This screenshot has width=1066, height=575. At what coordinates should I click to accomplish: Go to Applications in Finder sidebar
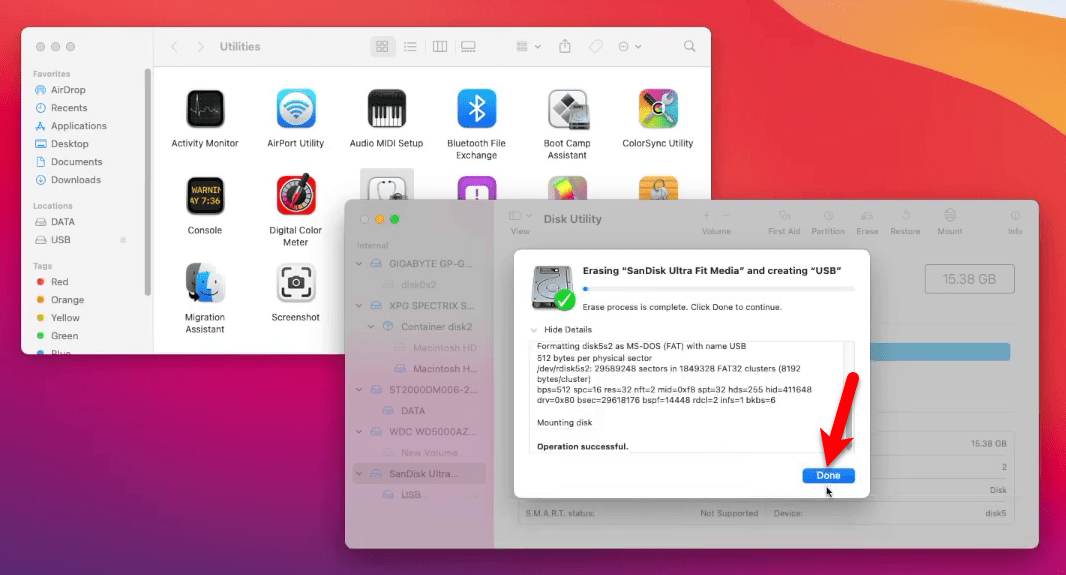[78, 126]
